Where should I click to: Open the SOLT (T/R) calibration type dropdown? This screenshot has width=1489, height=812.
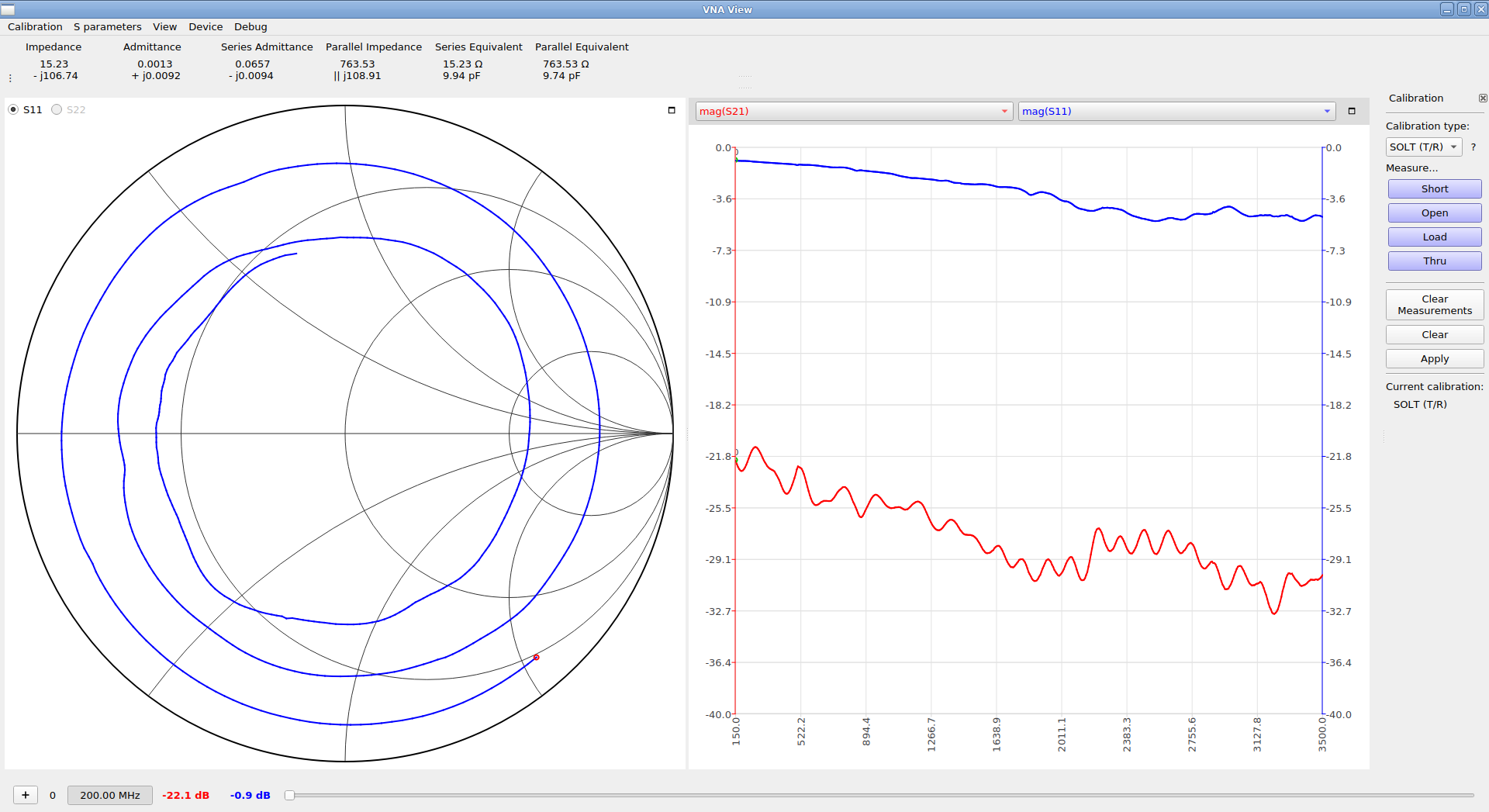tap(1423, 147)
